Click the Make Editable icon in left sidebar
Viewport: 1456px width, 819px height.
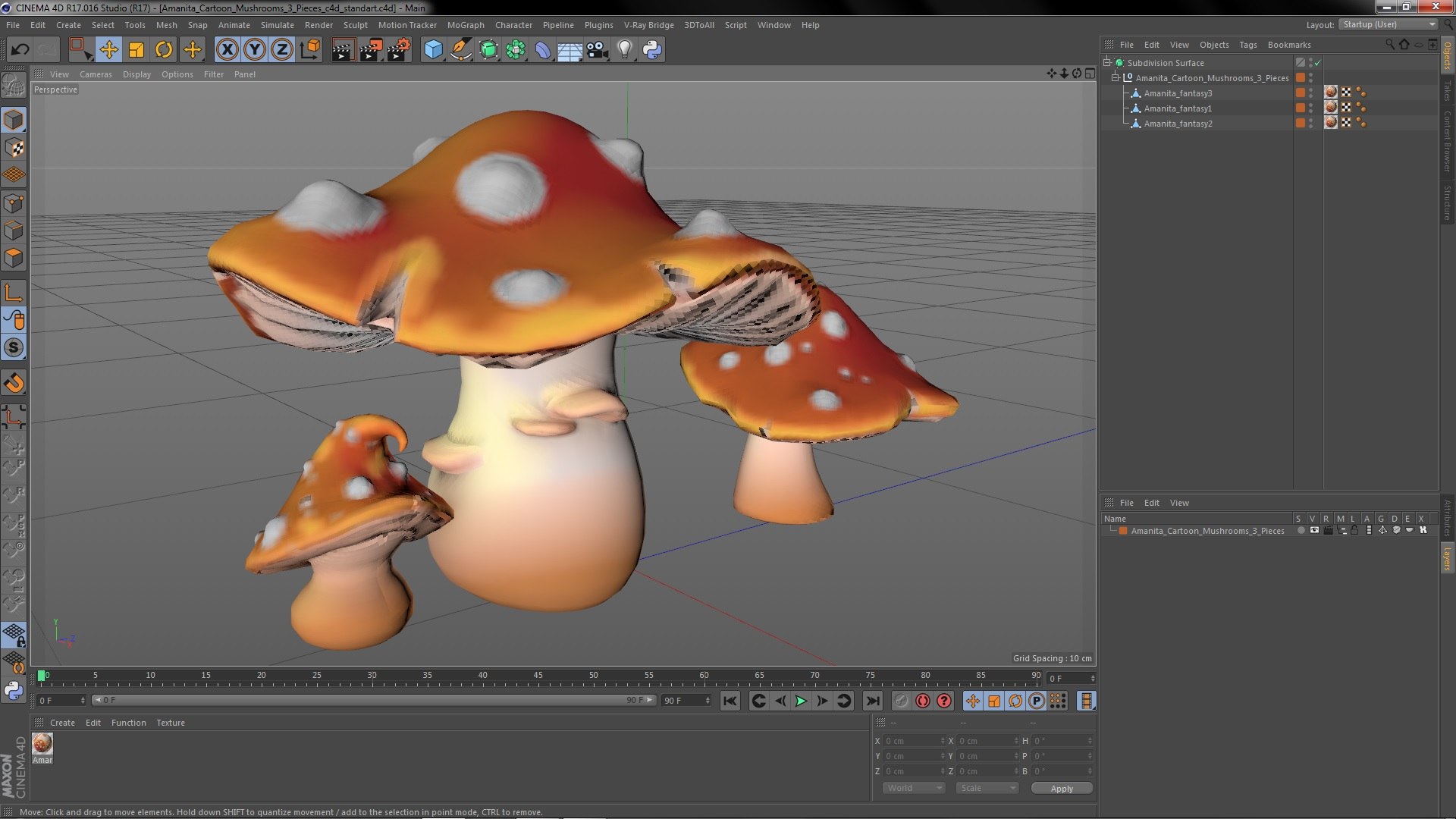pyautogui.click(x=14, y=86)
